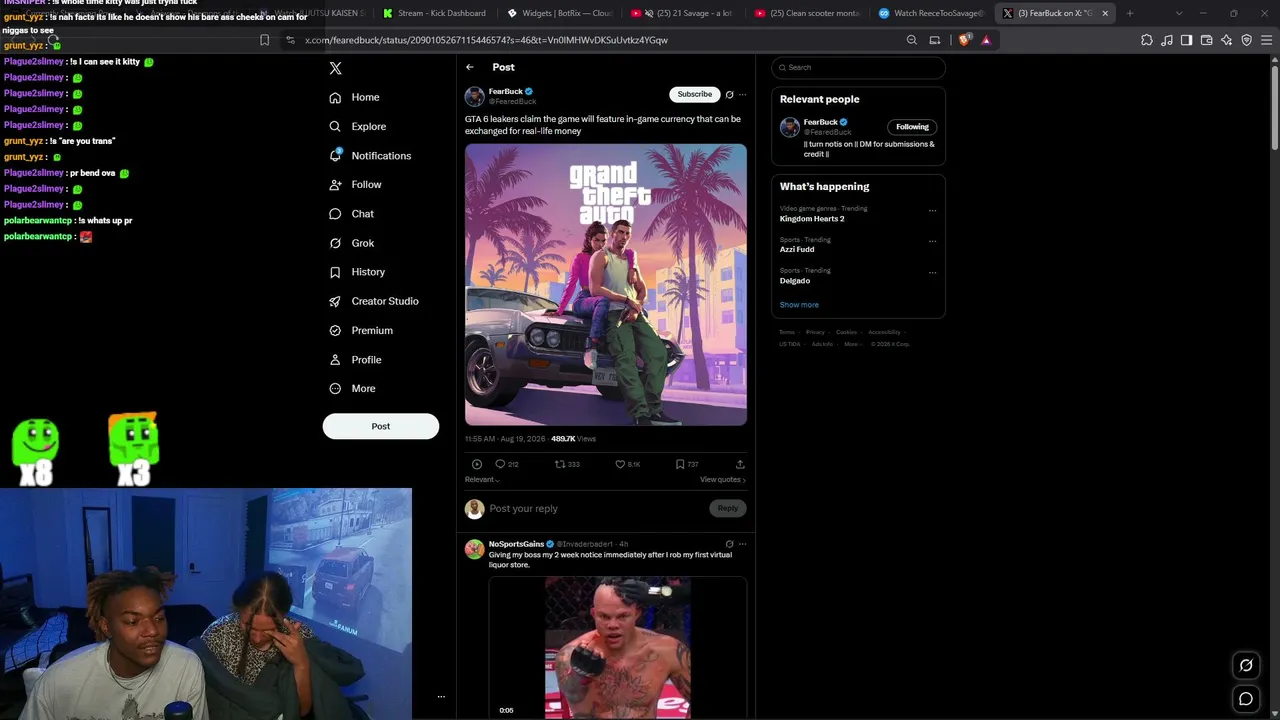Image resolution: width=1280 pixels, height=720 pixels.
Task: Toggle the Following button for FearBuck
Action: click(912, 127)
